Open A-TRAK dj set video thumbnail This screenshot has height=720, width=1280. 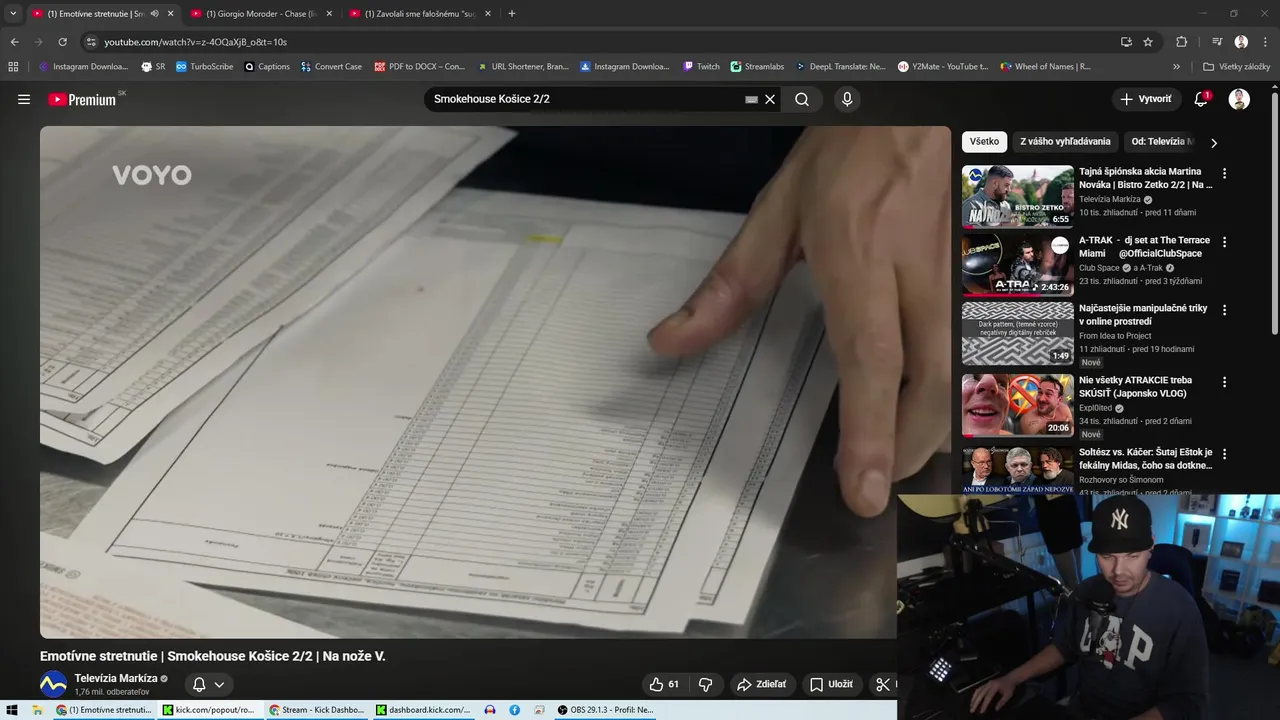point(1018,265)
